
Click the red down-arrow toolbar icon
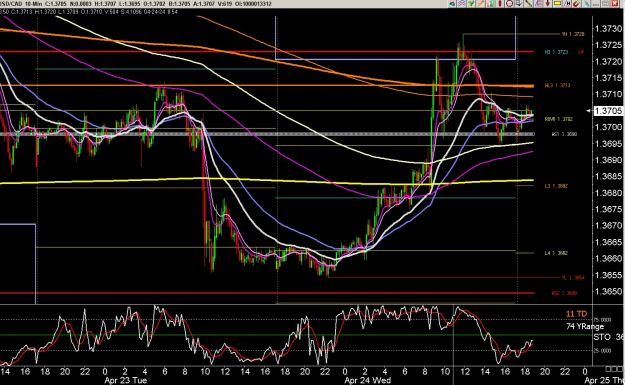(547, 4)
